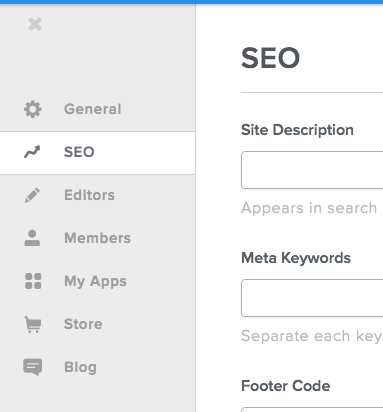The width and height of the screenshot is (383, 412).
Task: Open the Store settings label
Action: point(83,324)
